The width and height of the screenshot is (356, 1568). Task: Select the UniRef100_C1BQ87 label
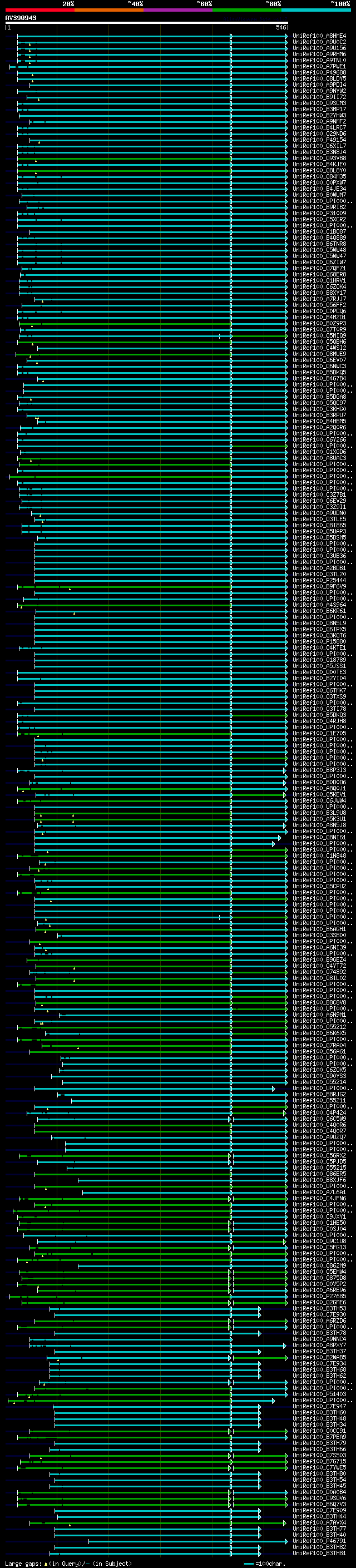tap(319, 231)
